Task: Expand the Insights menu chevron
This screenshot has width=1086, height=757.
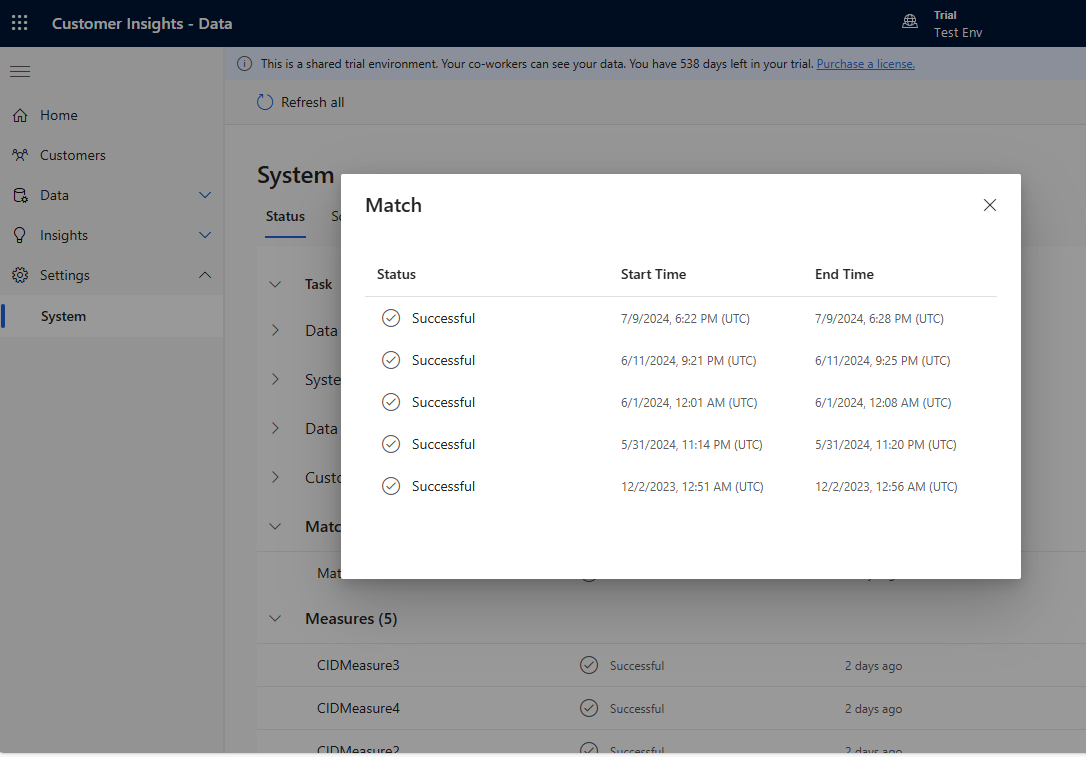Action: point(205,235)
